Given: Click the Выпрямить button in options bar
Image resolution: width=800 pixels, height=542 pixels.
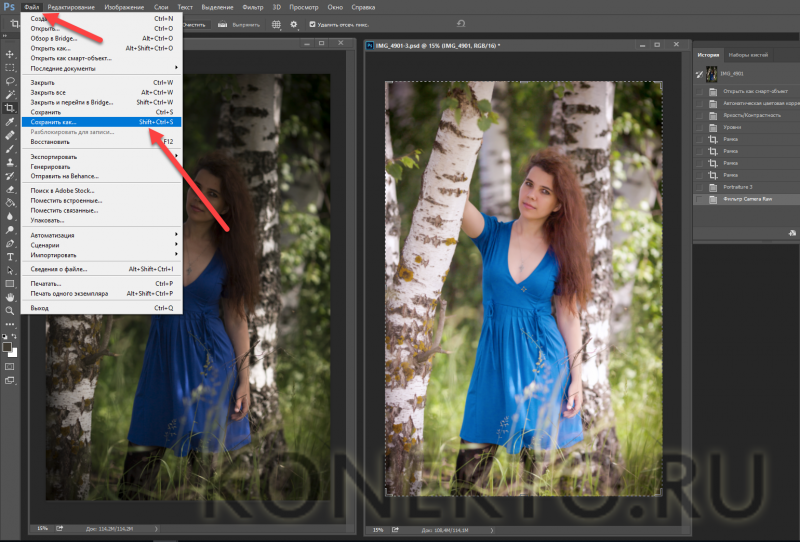Looking at the screenshot, I should click(246, 24).
